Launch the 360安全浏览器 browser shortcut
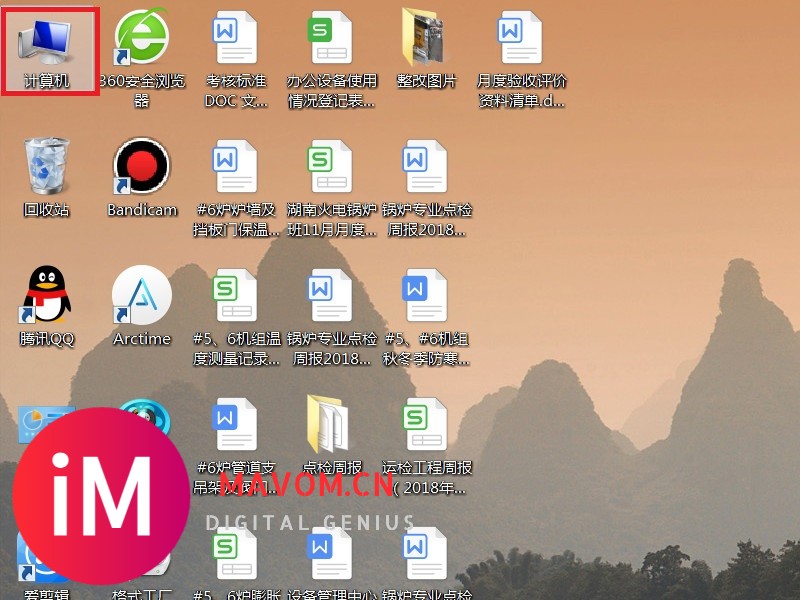 click(x=141, y=40)
